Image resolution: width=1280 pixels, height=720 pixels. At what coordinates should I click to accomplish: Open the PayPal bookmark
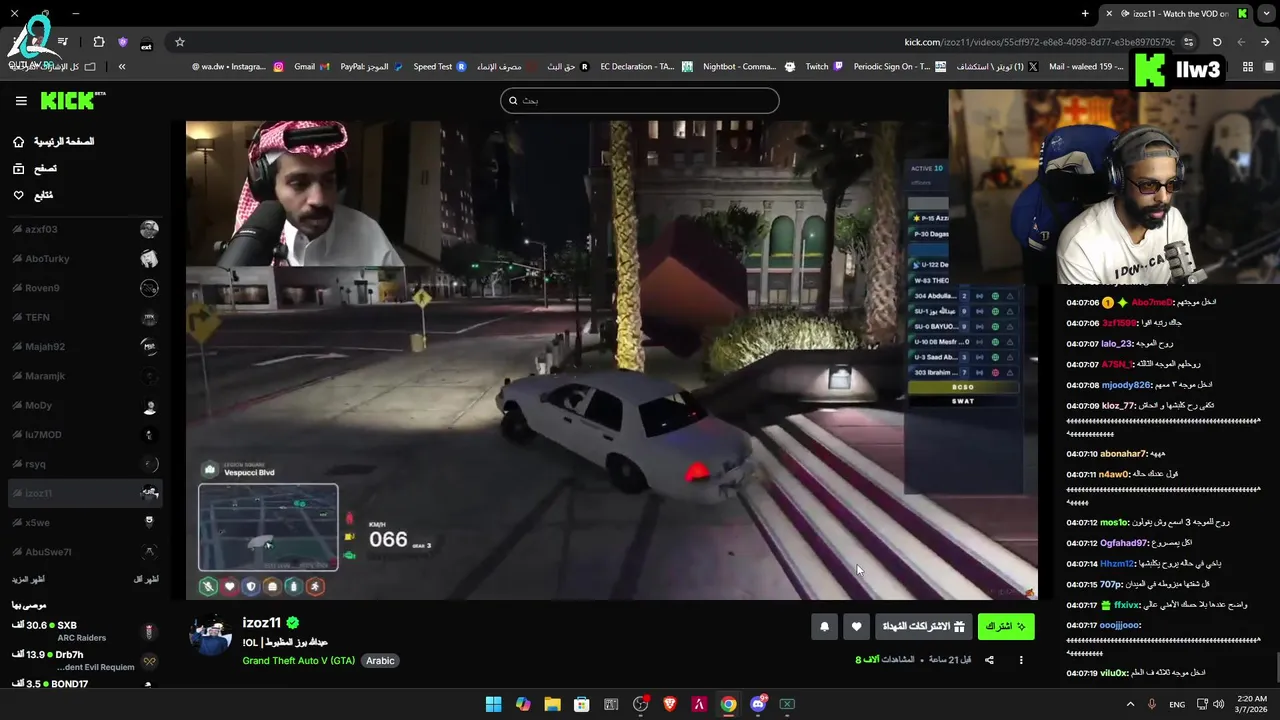371,67
